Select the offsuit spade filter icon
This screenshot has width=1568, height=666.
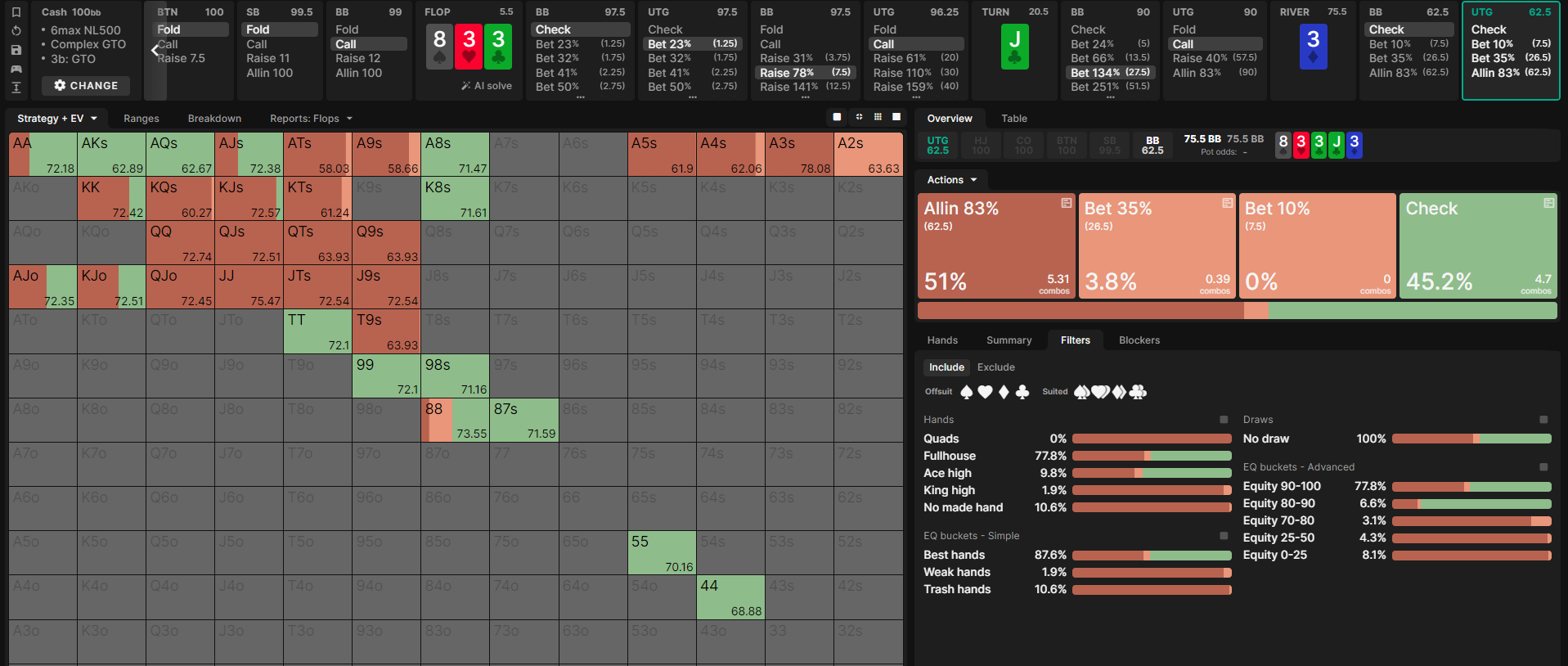[967, 392]
